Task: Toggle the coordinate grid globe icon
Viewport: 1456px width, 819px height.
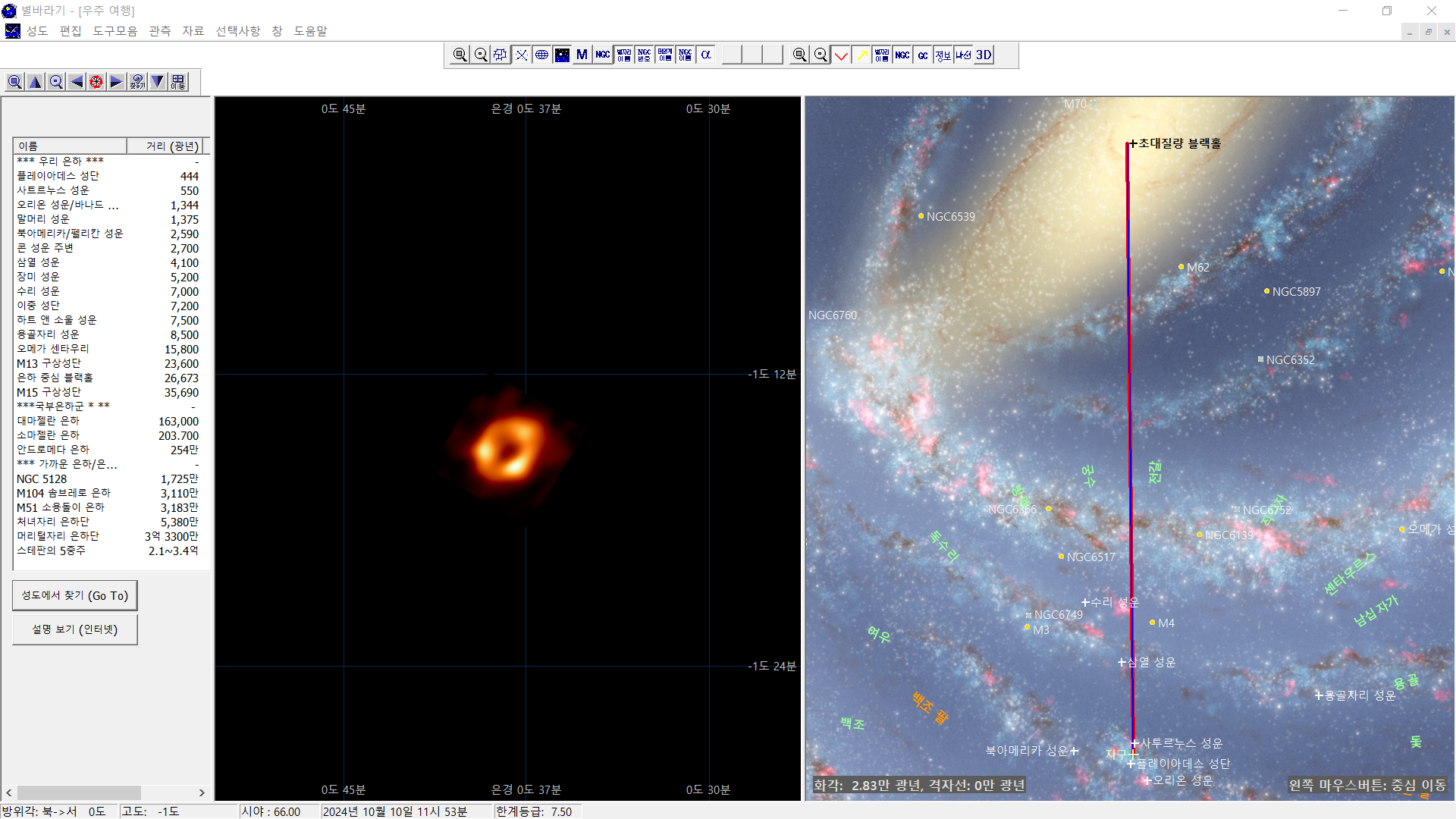Action: click(541, 55)
